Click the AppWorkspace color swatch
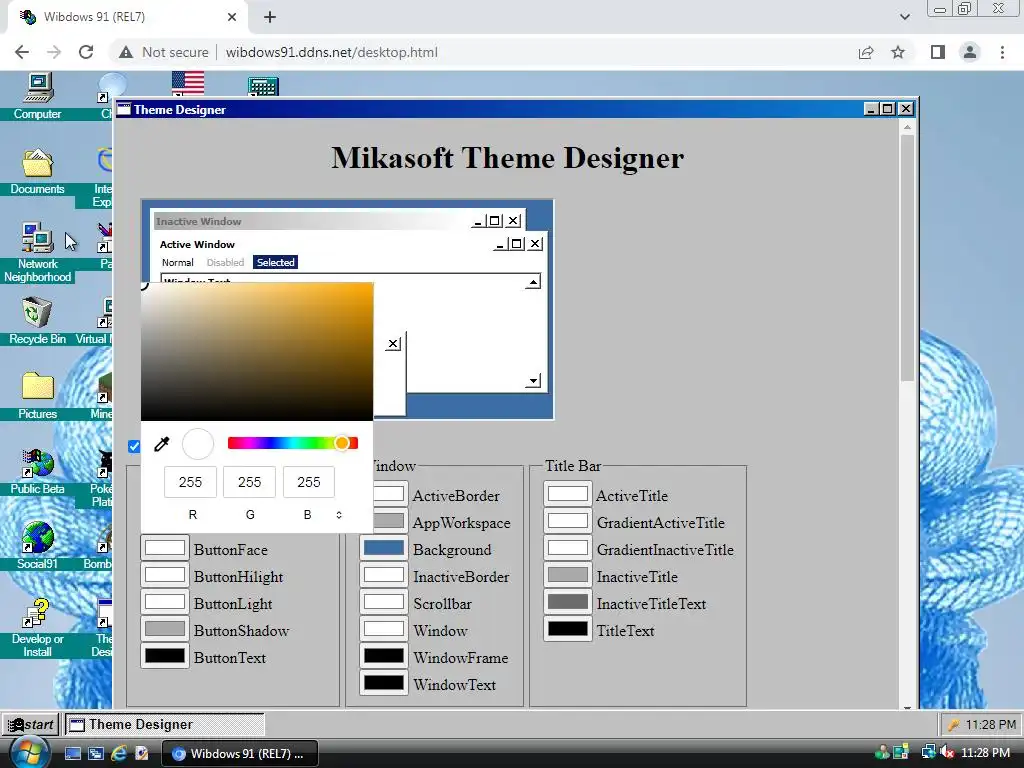Screen dimensions: 1024x768 pos(390,521)
